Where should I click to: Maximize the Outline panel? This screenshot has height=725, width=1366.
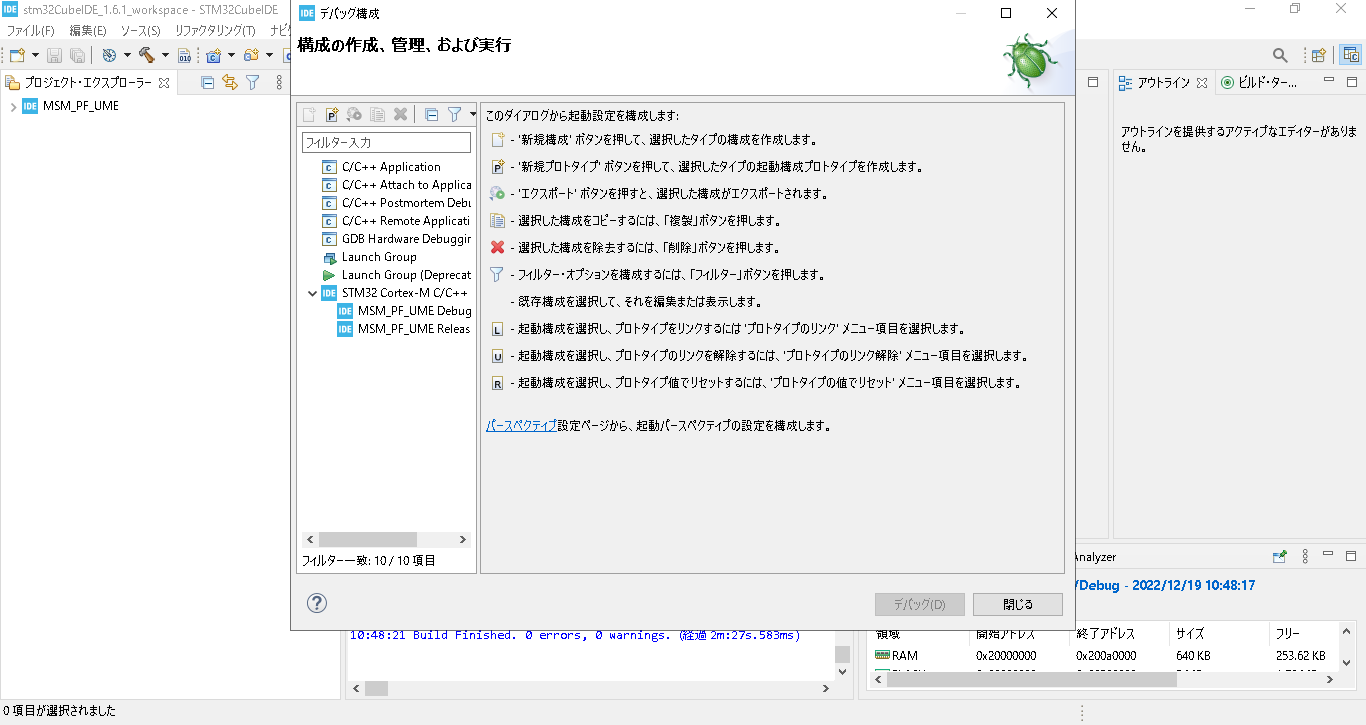pyautogui.click(x=1351, y=82)
